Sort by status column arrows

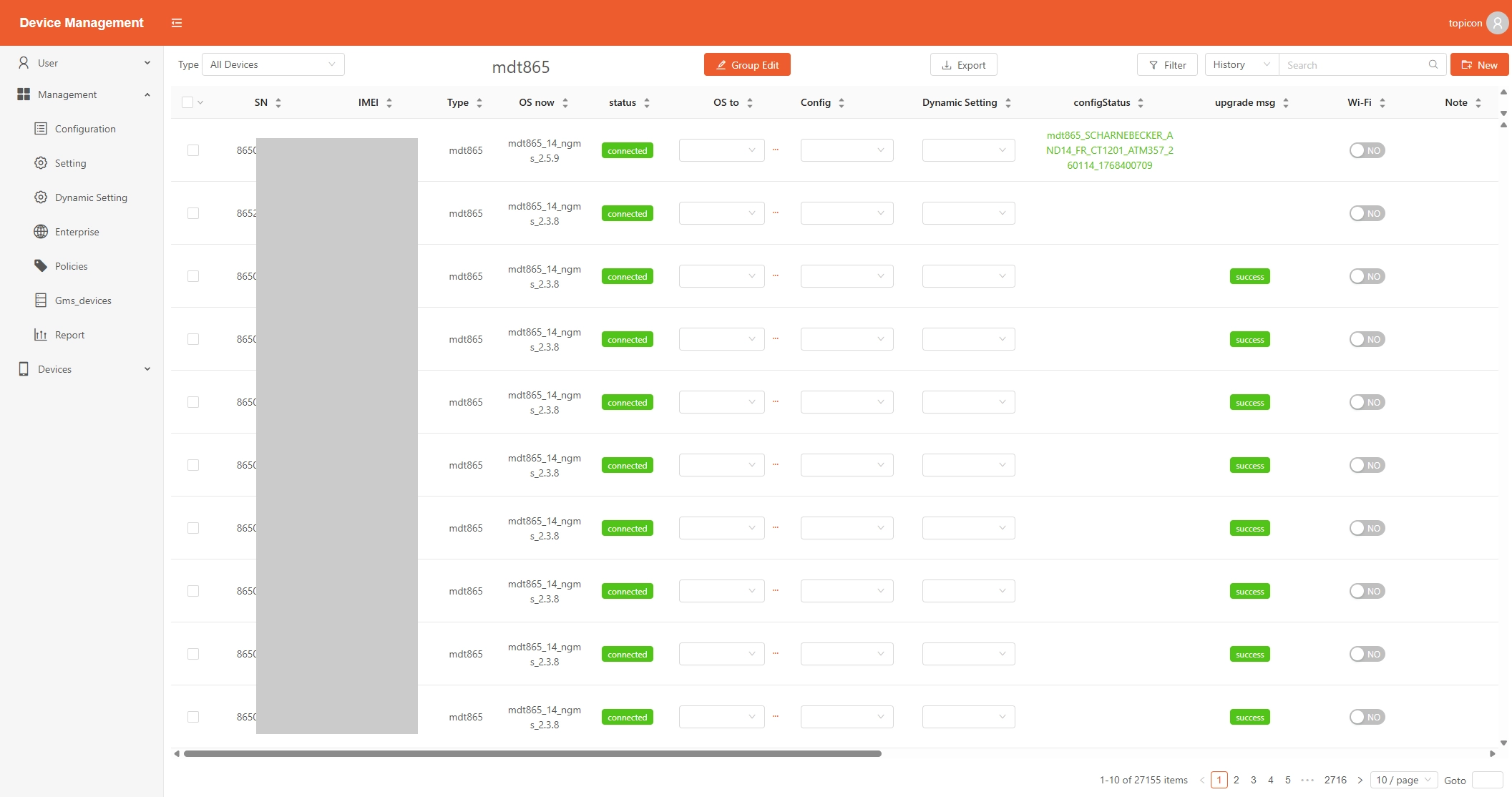coord(647,103)
